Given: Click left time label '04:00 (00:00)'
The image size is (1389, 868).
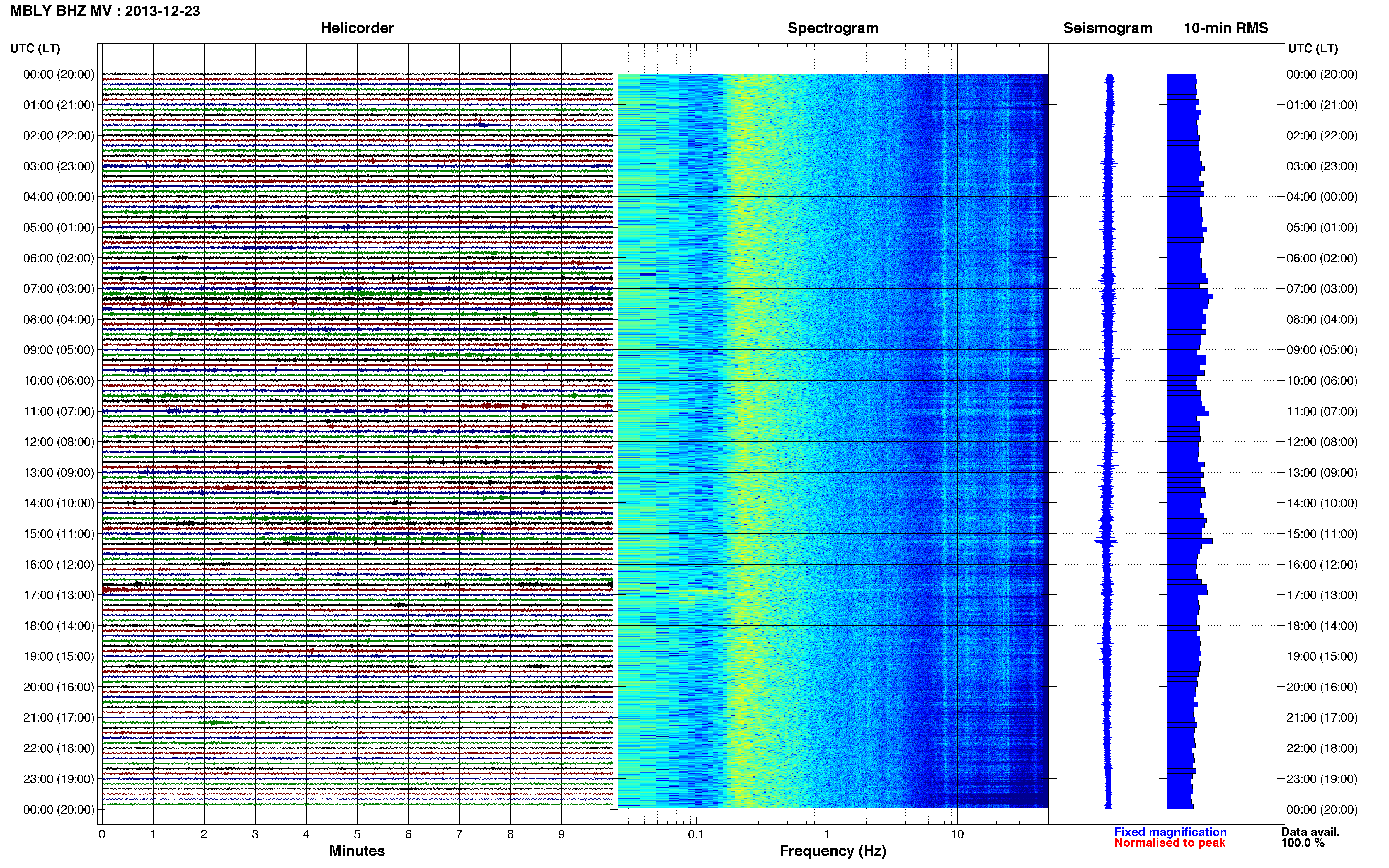Looking at the screenshot, I should coord(59,197).
